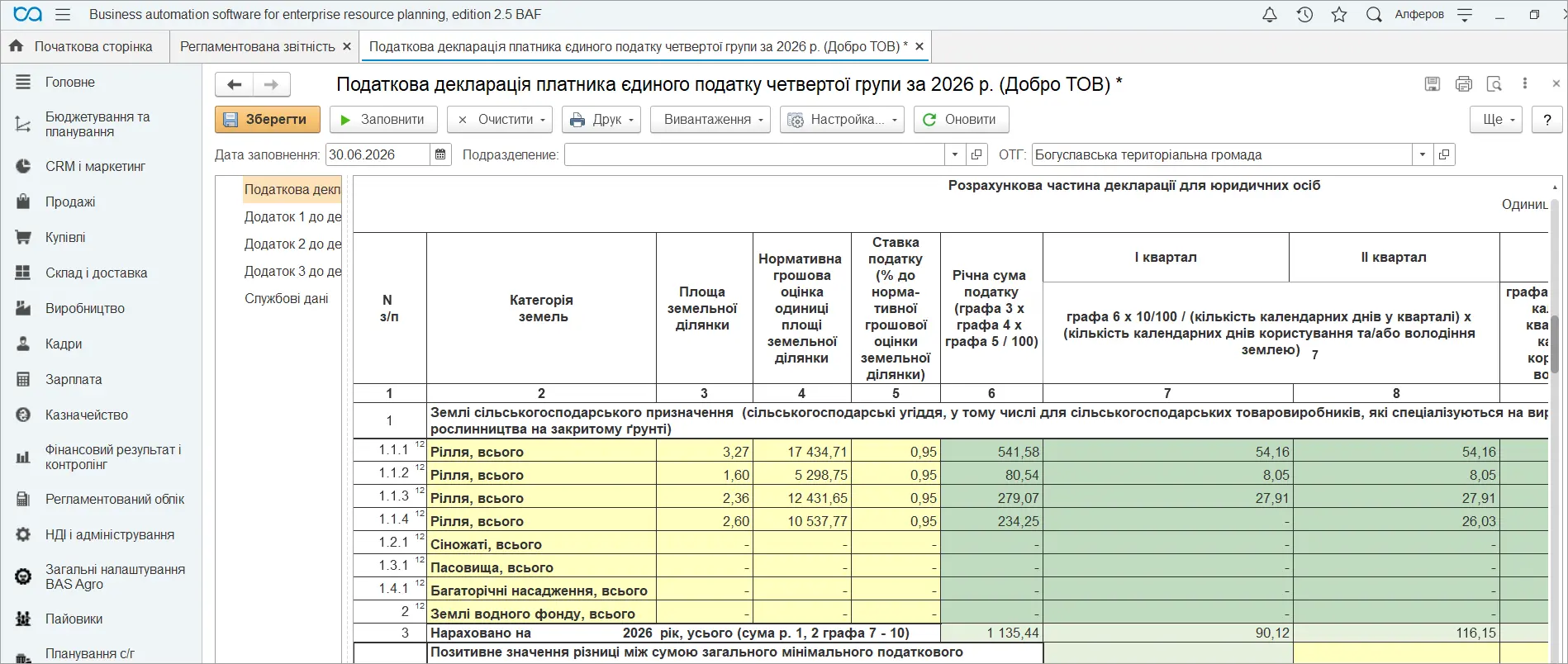Screen dimensions: 1568x664
Task: Switch to Регламентована звітність tab
Action: pyautogui.click(x=257, y=46)
